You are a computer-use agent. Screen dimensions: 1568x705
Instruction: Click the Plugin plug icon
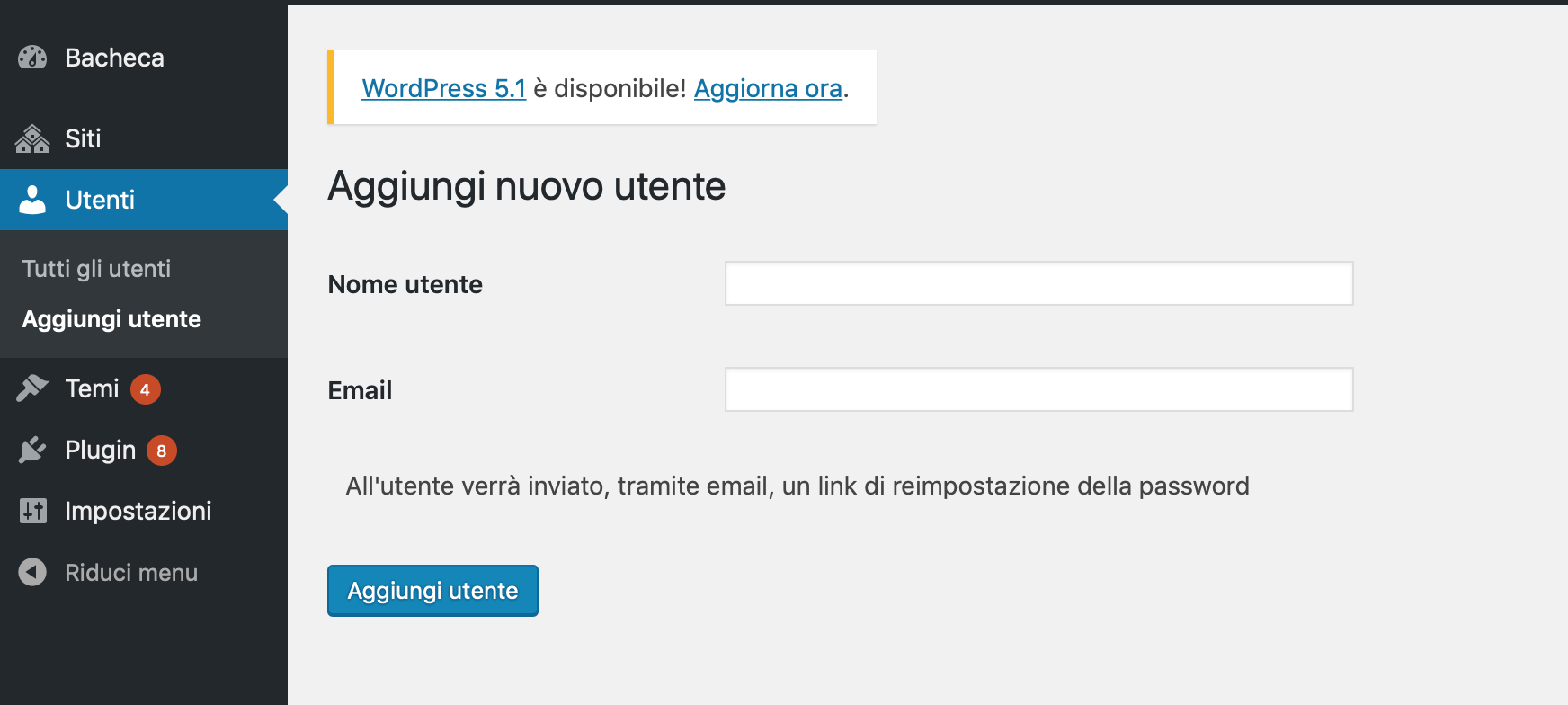32,450
